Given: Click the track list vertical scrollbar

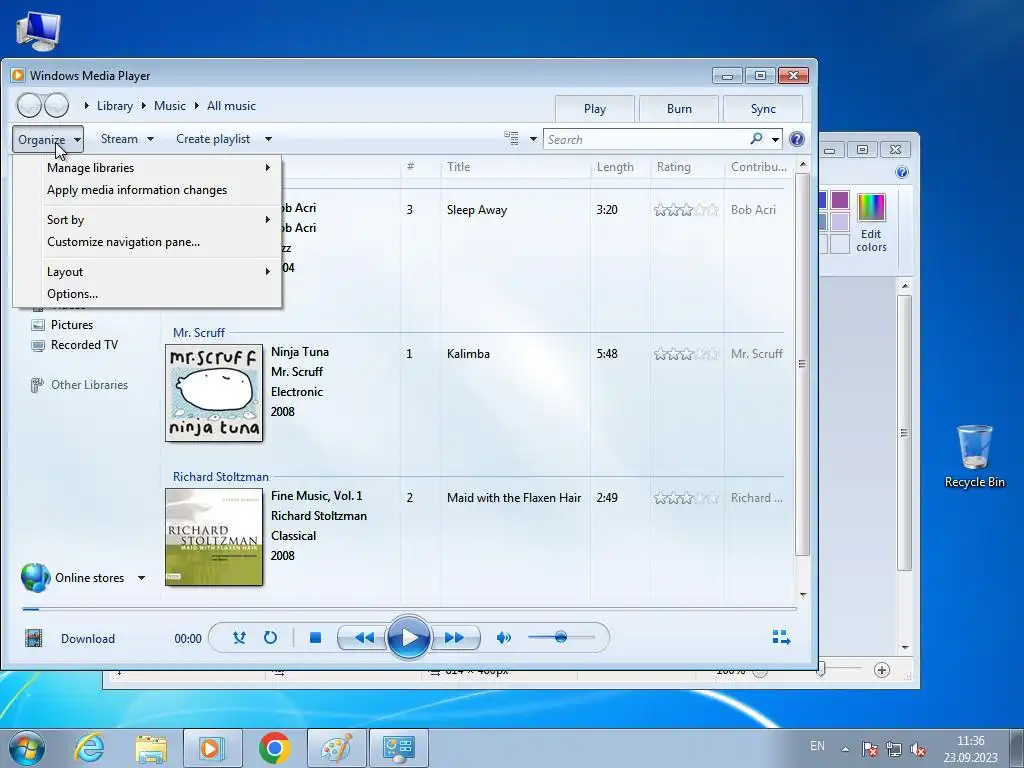Looking at the screenshot, I should click(803, 364).
